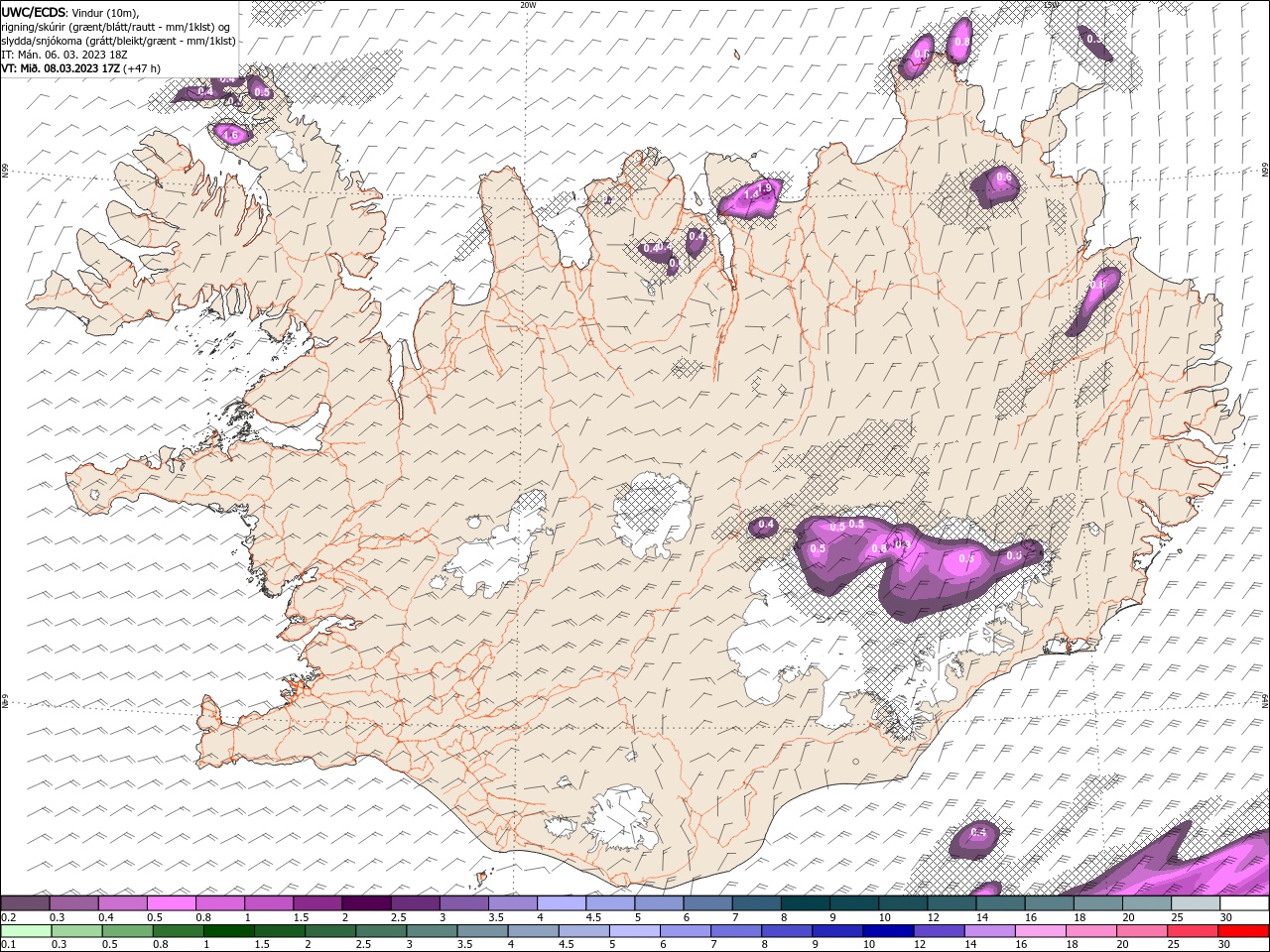1270x952 pixels.
Task: Click the UWC/ECDS title text
Action: [34, 12]
